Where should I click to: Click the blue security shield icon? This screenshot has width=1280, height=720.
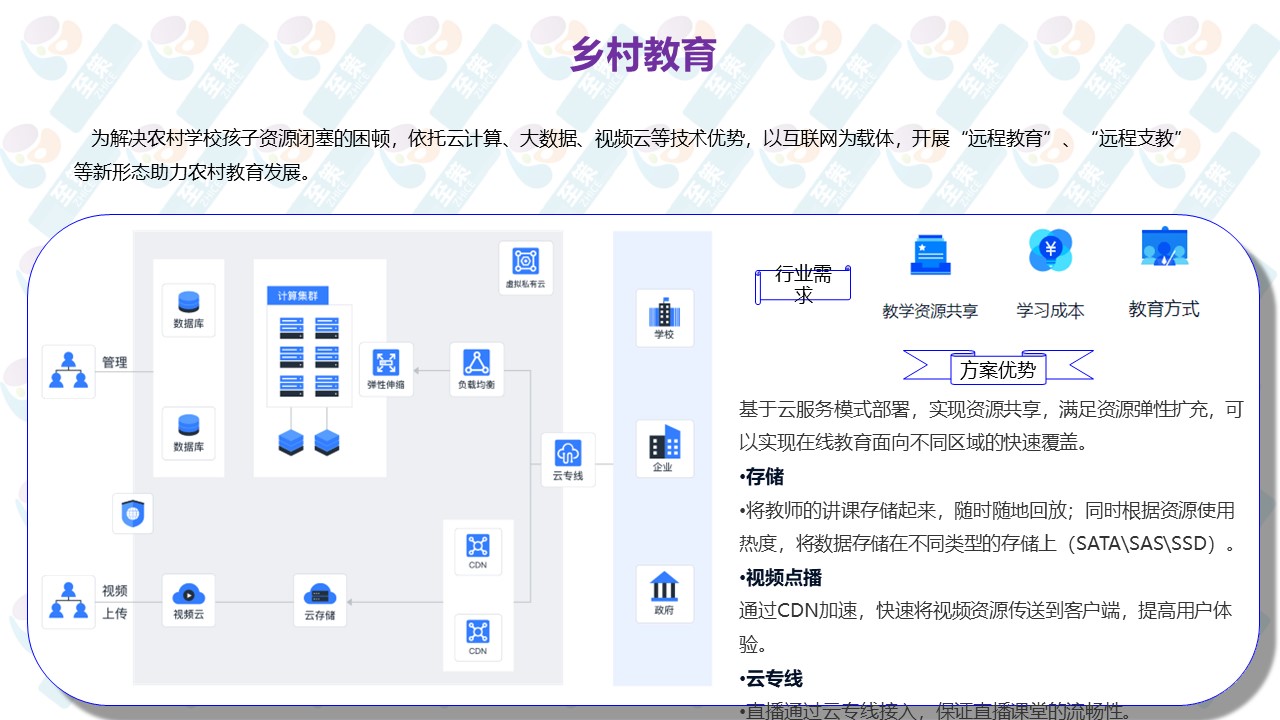(x=133, y=514)
